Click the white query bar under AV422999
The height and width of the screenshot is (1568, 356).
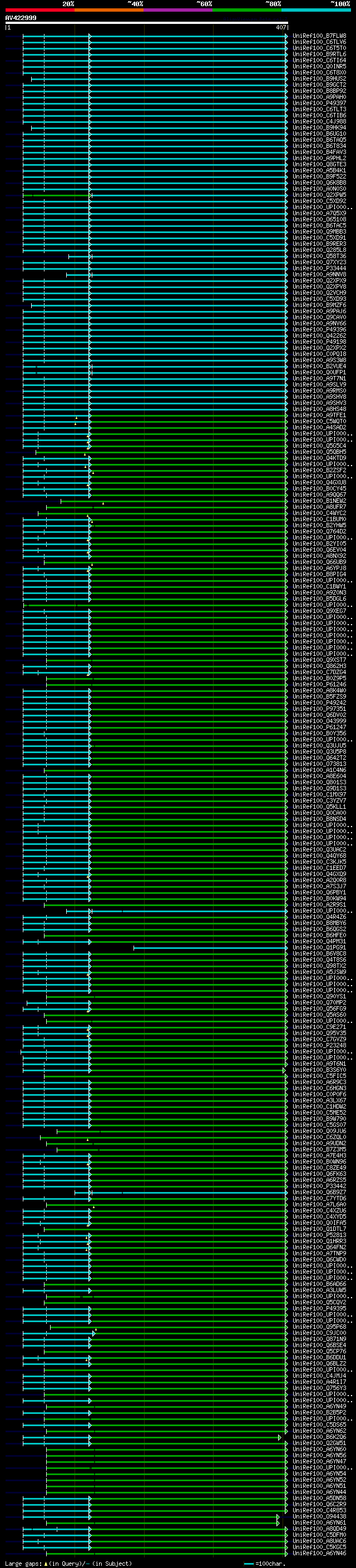pyautogui.click(x=146, y=22)
